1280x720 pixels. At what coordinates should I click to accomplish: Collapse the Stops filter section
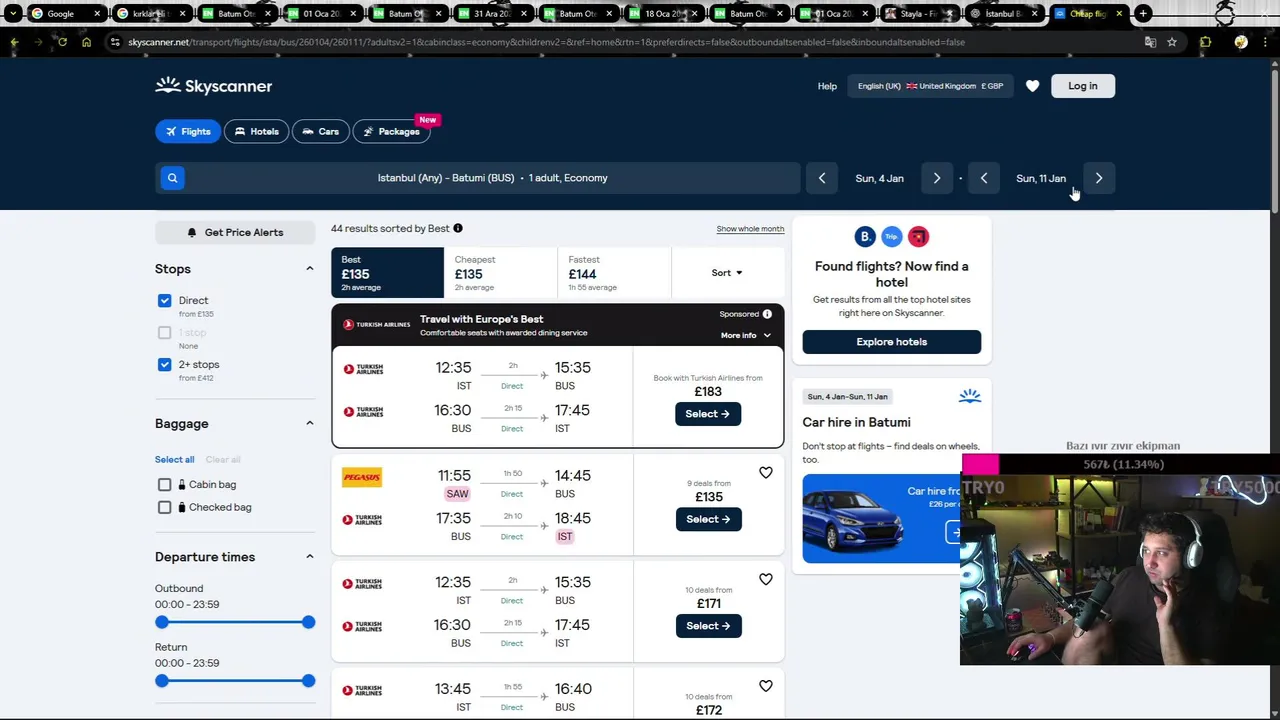[x=309, y=269]
